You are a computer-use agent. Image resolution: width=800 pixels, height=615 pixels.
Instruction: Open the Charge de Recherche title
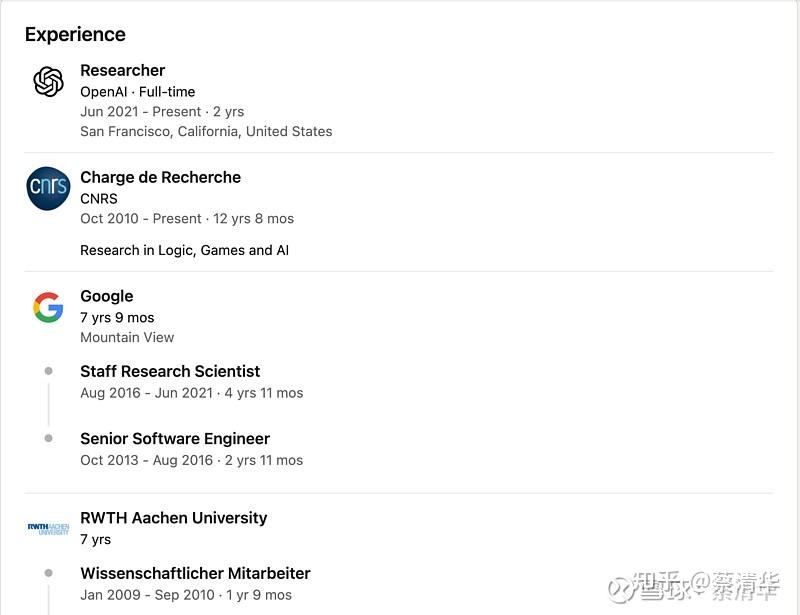click(160, 177)
